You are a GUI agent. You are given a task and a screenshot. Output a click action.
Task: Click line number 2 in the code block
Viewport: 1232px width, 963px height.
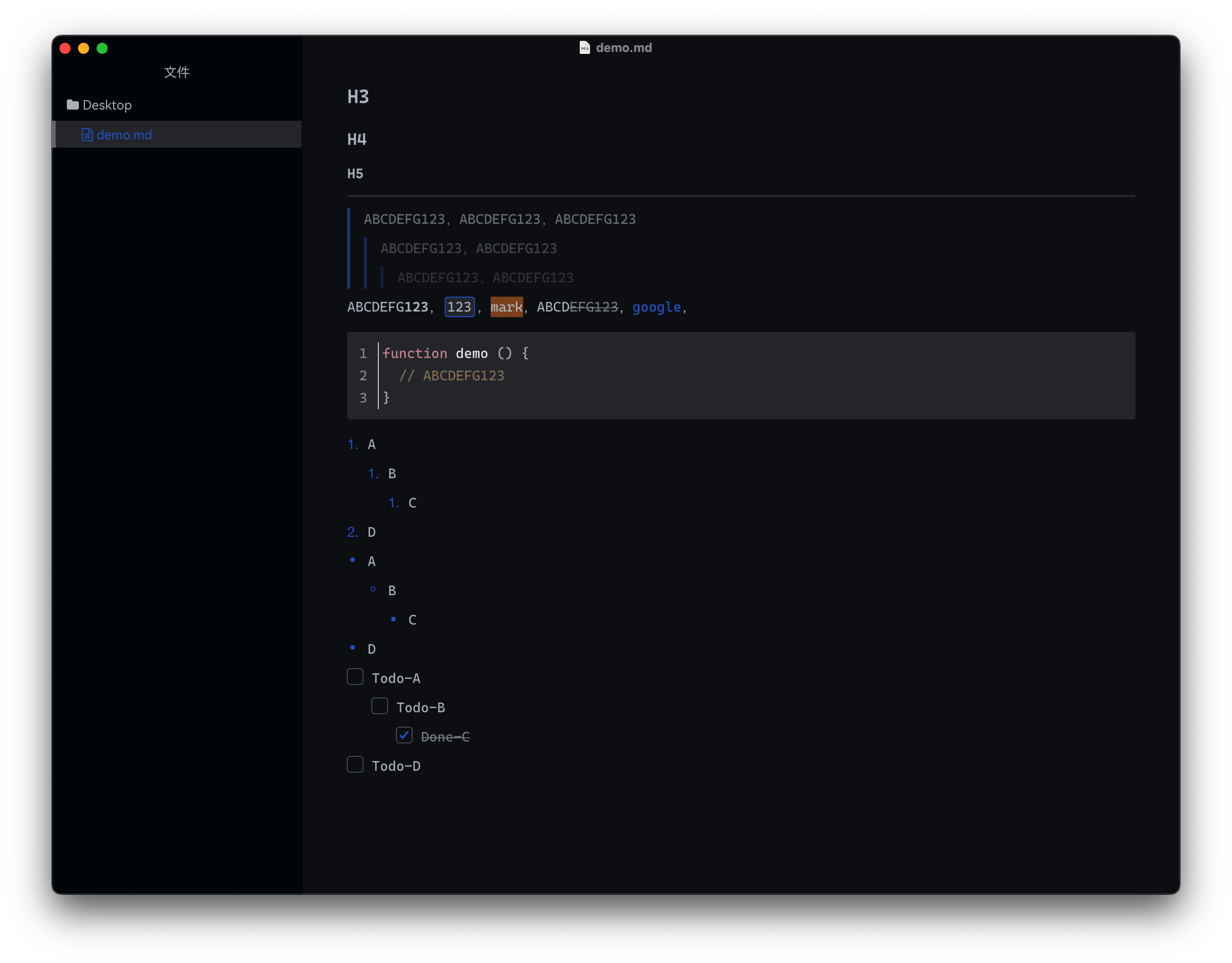click(x=363, y=375)
